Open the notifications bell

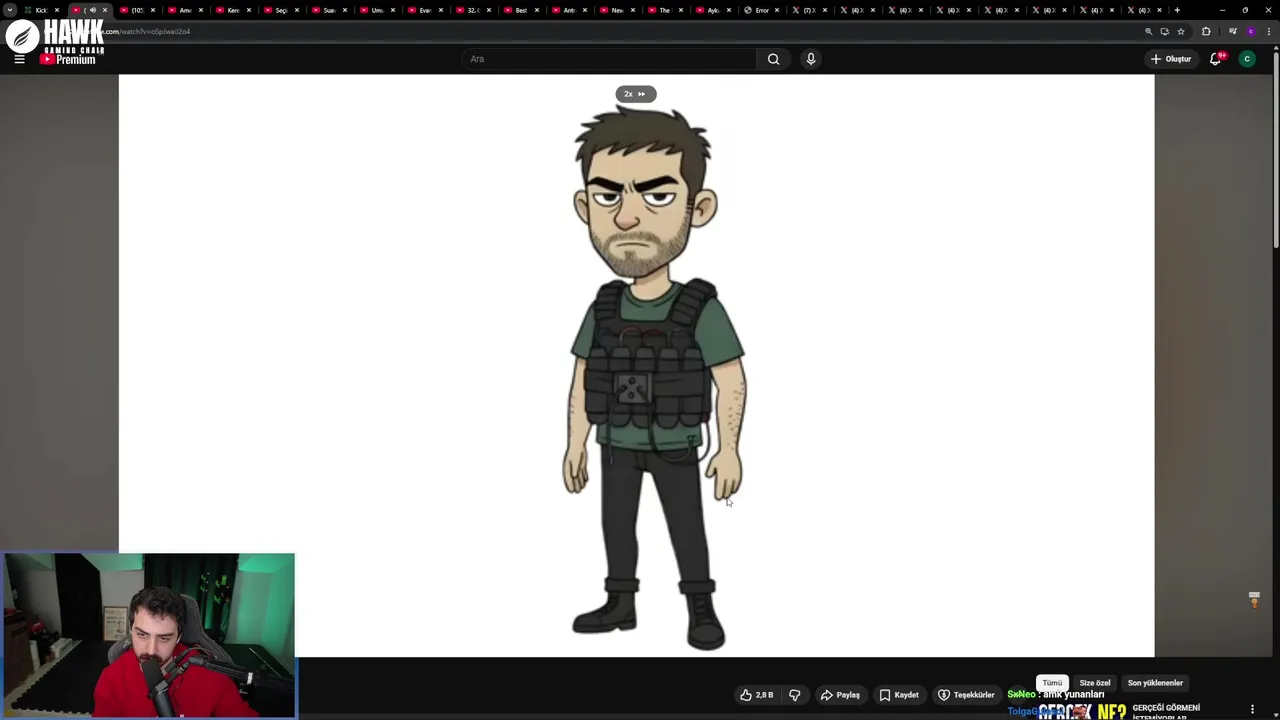coord(1216,59)
